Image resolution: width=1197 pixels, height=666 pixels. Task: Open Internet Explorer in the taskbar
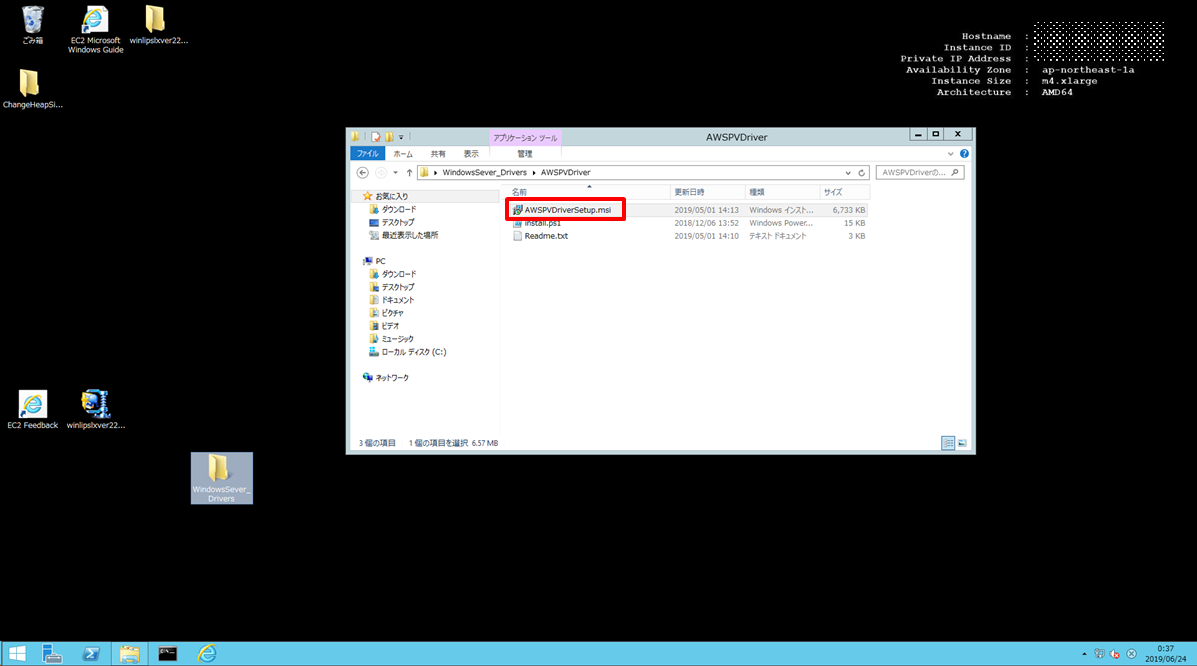tap(207, 654)
